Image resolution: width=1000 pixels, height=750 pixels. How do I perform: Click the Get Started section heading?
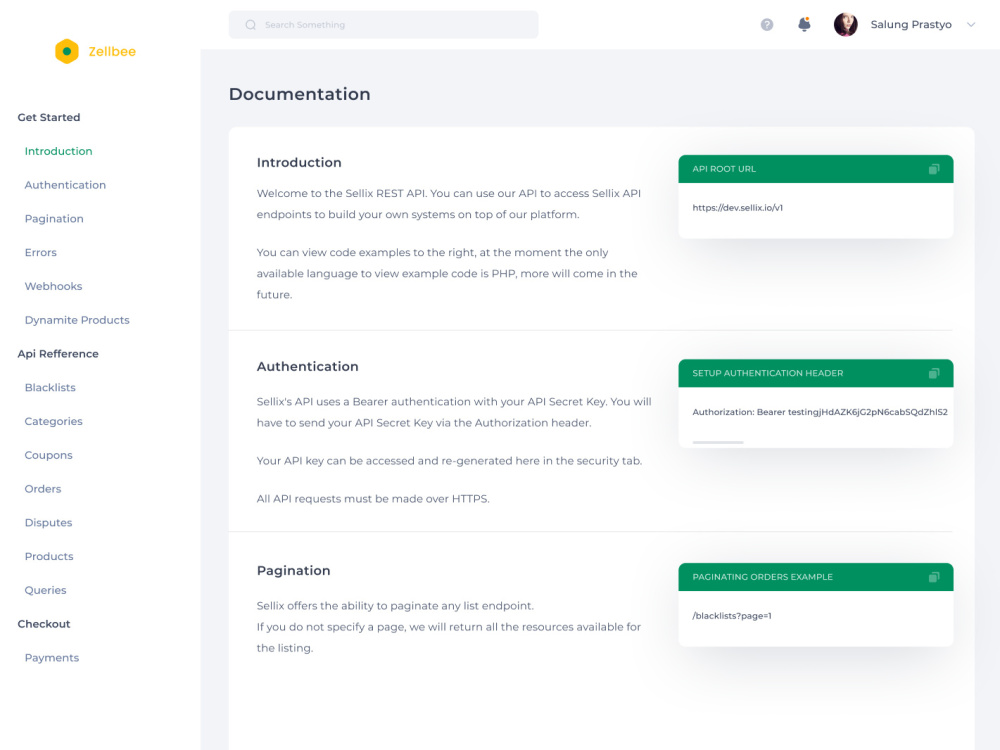click(49, 117)
